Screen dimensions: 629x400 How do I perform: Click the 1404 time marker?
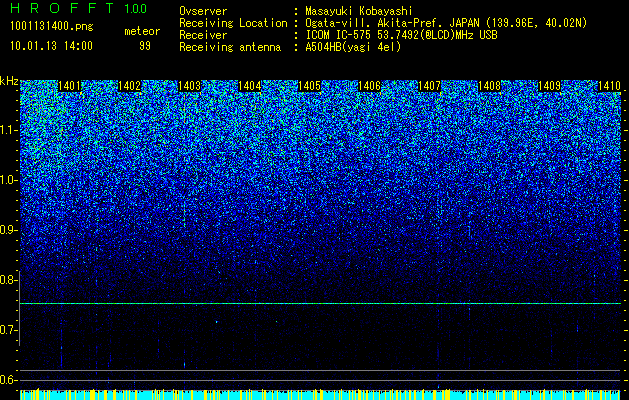pyautogui.click(x=250, y=86)
